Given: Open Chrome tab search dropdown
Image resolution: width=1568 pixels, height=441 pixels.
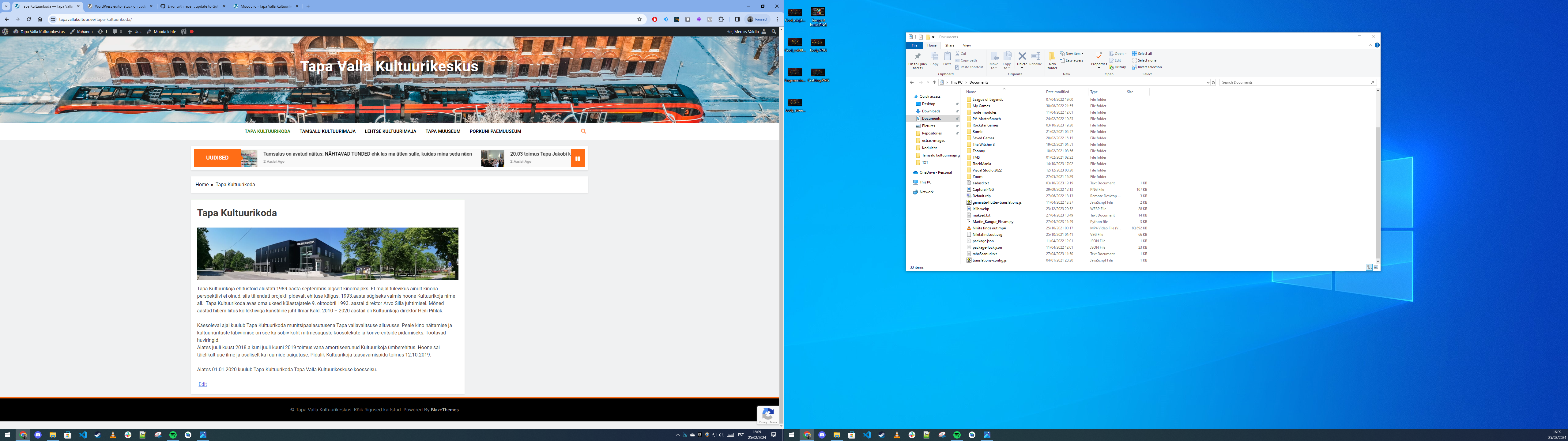Looking at the screenshot, I should click(6, 6).
